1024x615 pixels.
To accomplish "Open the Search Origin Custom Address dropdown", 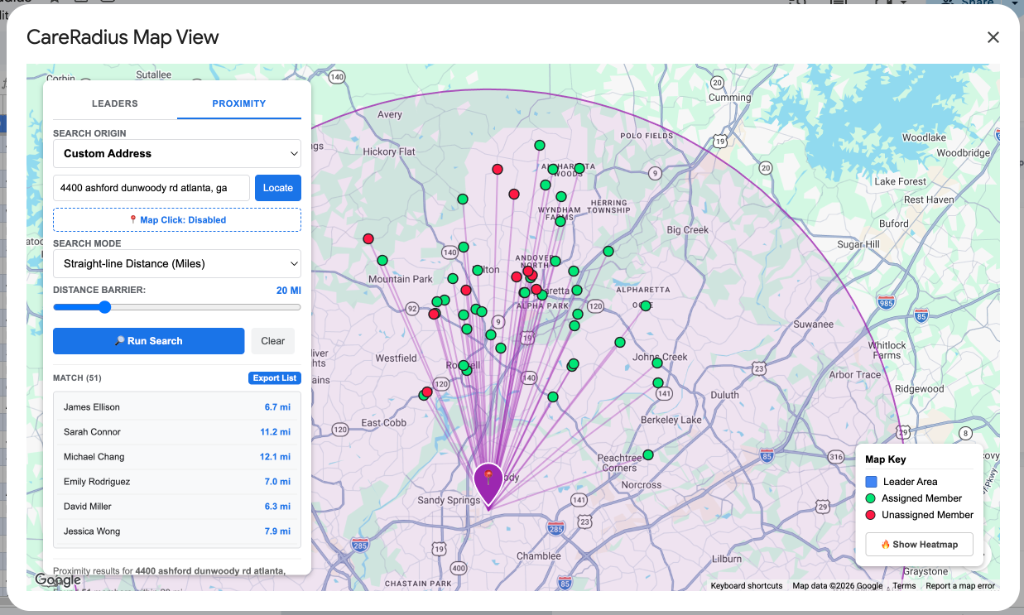I will (177, 153).
